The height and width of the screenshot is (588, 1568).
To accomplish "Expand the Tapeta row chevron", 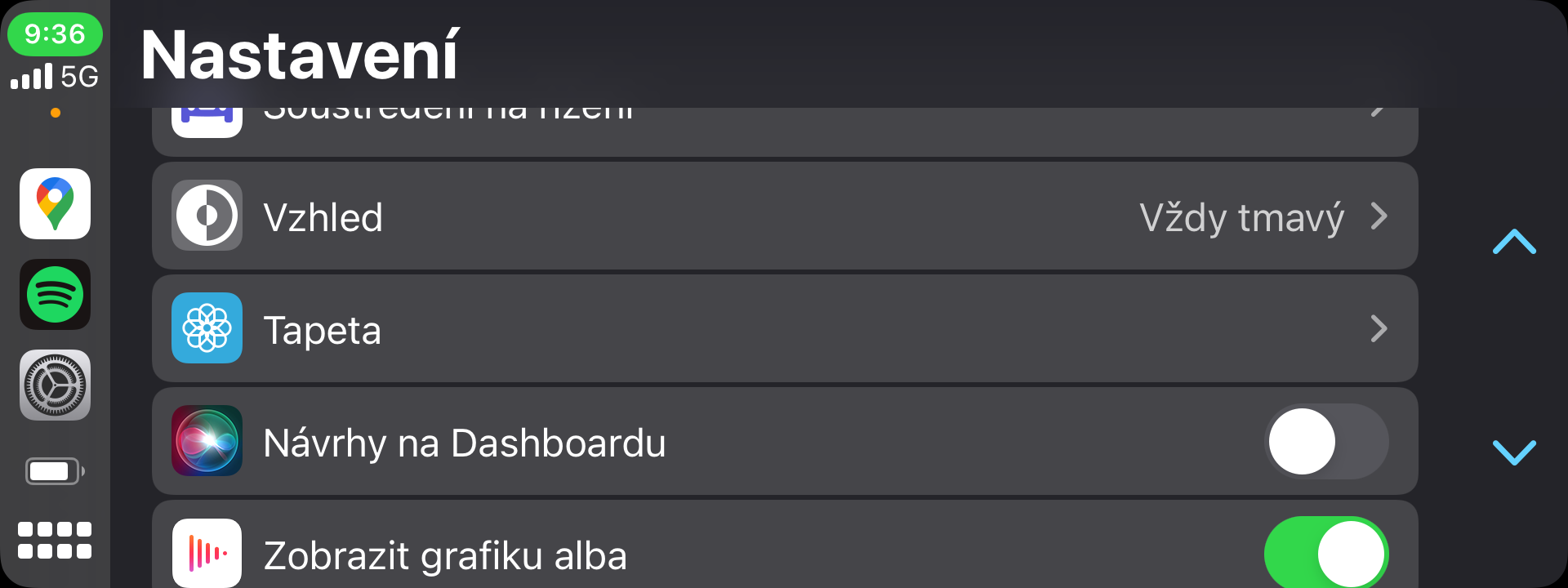I will (x=1379, y=329).
